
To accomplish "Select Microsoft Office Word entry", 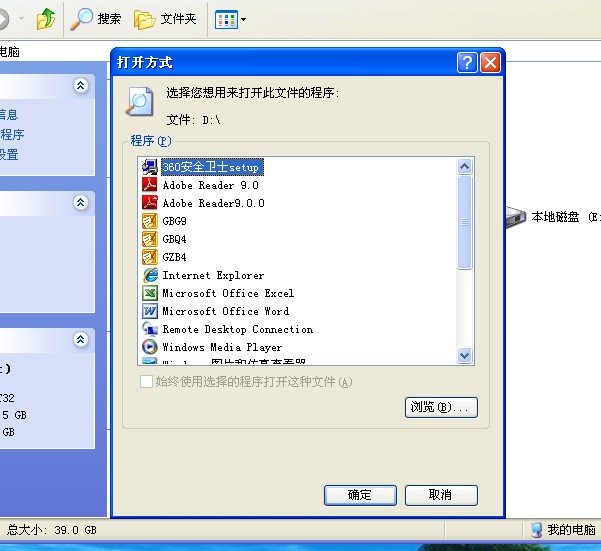I will [226, 311].
